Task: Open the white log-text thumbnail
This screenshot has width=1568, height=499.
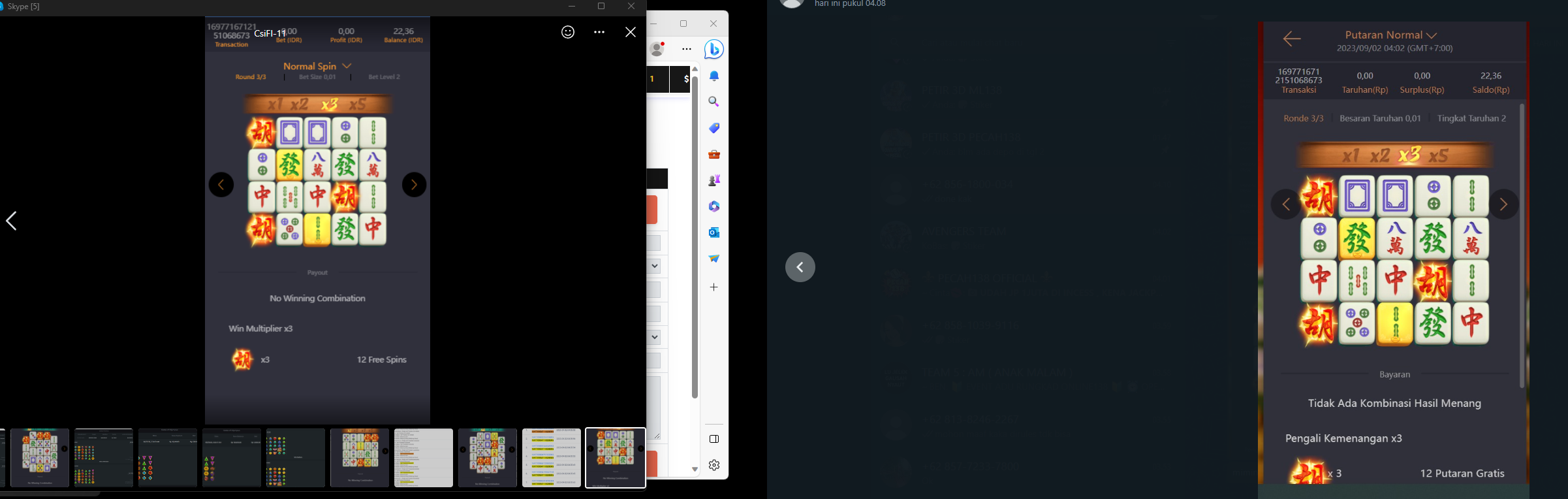Action: coord(424,458)
